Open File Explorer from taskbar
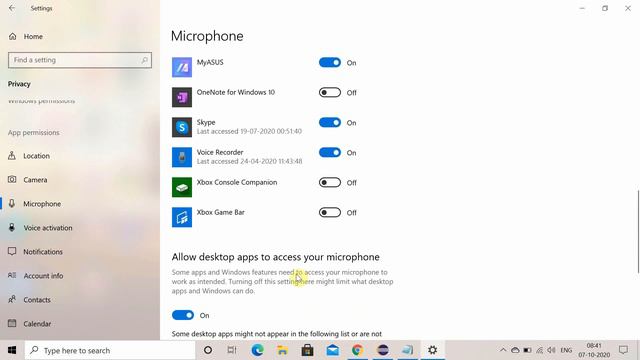The width and height of the screenshot is (640, 360). (282, 350)
